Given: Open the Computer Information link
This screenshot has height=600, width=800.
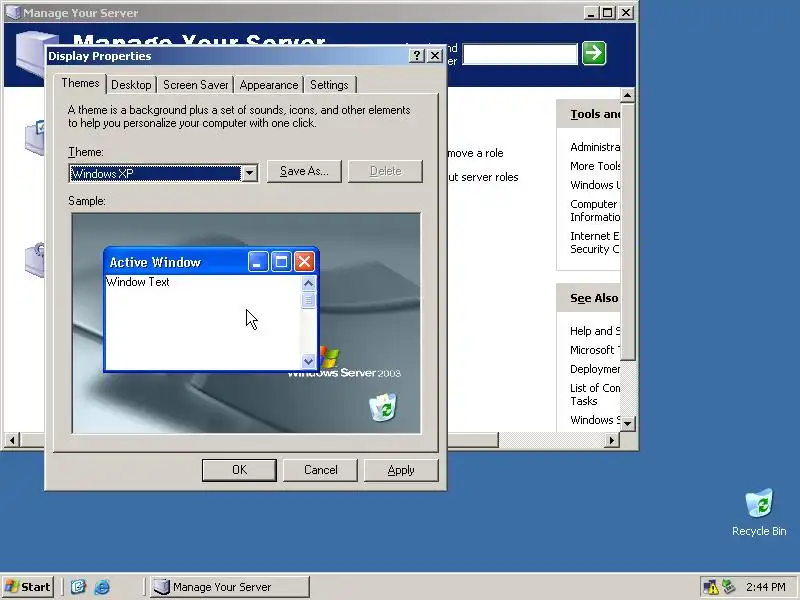Looking at the screenshot, I should point(594,210).
